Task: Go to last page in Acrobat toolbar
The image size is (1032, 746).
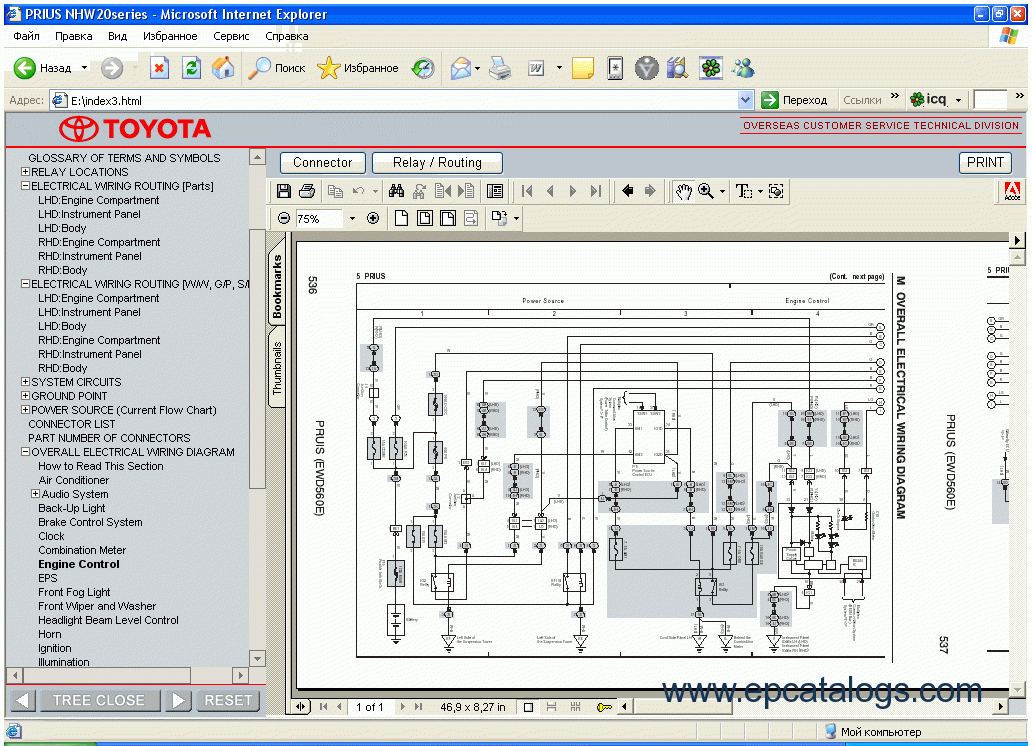Action: [596, 191]
